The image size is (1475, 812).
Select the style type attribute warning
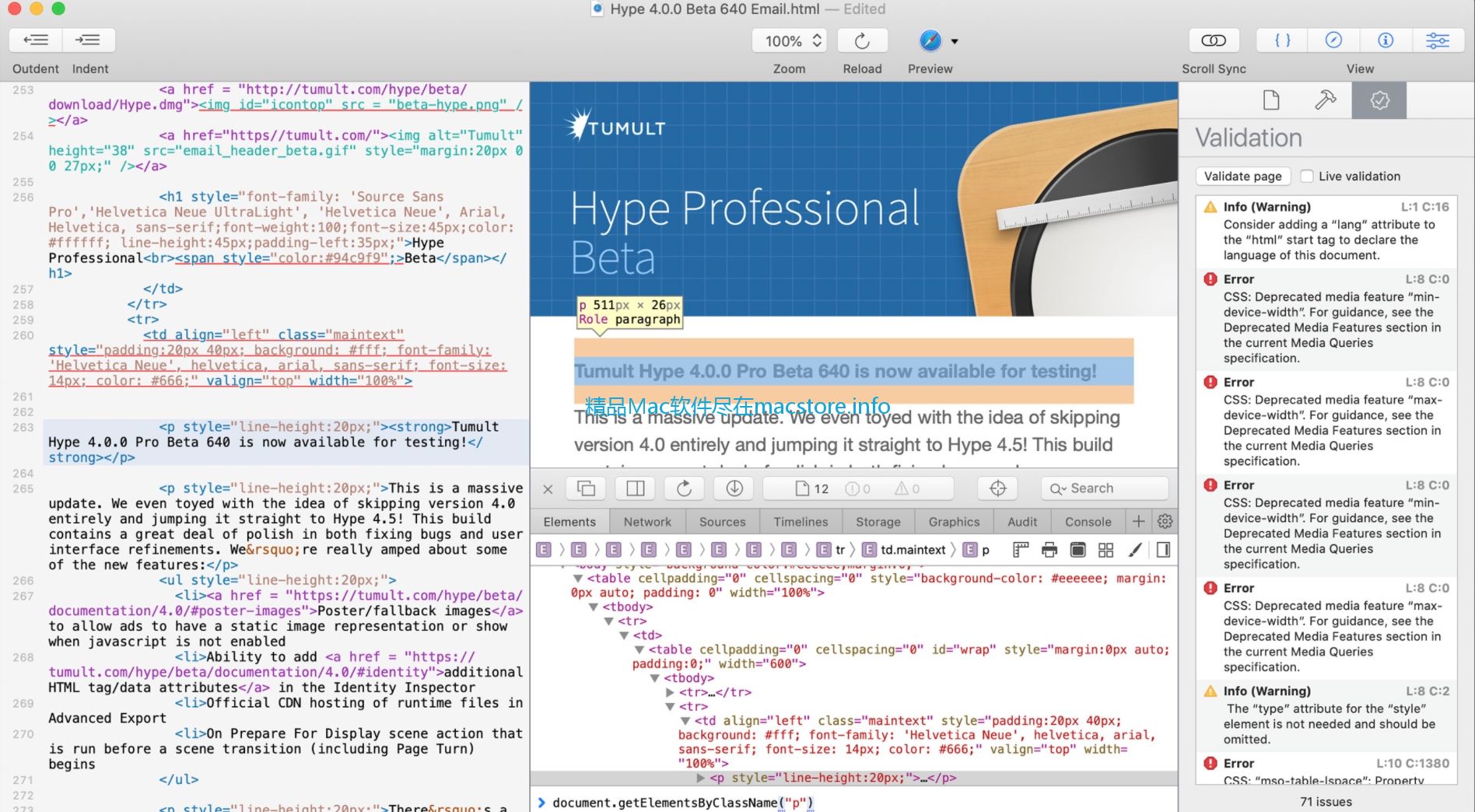click(x=1326, y=715)
